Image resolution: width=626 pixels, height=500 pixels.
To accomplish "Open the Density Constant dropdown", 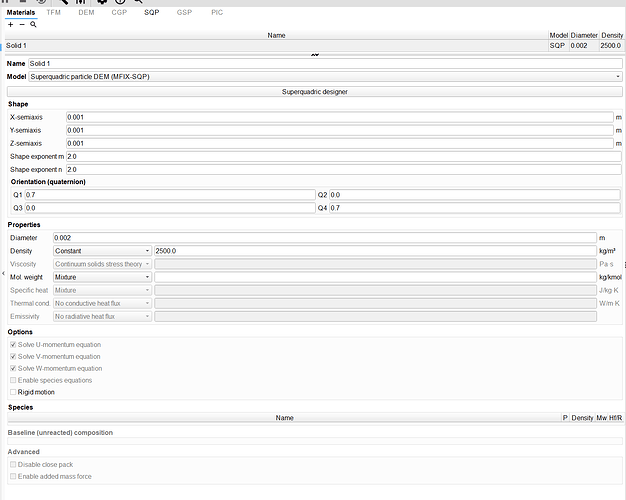I will coord(102,250).
